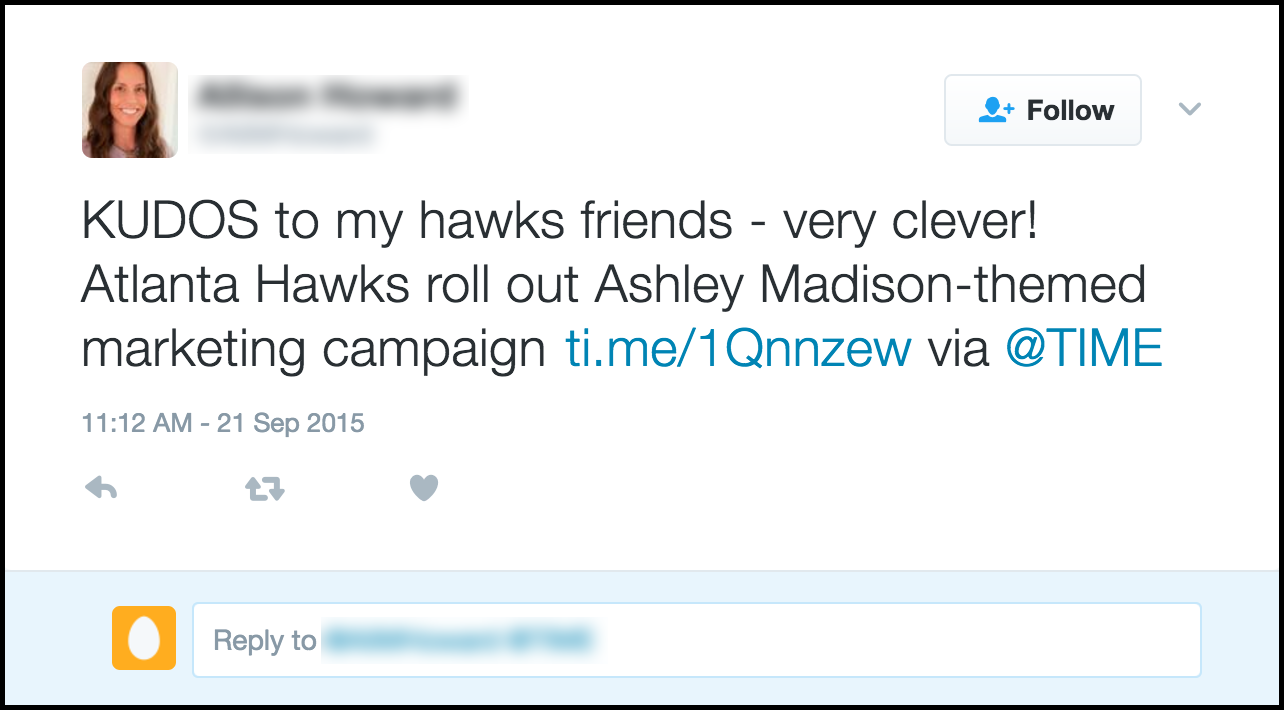Click the blurred author display name
The height and width of the screenshot is (710, 1284).
pos(326,96)
